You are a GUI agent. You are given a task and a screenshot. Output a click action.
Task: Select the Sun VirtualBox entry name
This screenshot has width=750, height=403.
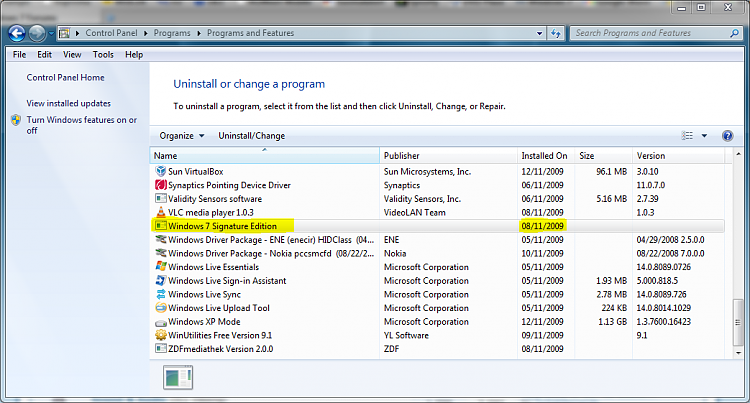coord(196,171)
